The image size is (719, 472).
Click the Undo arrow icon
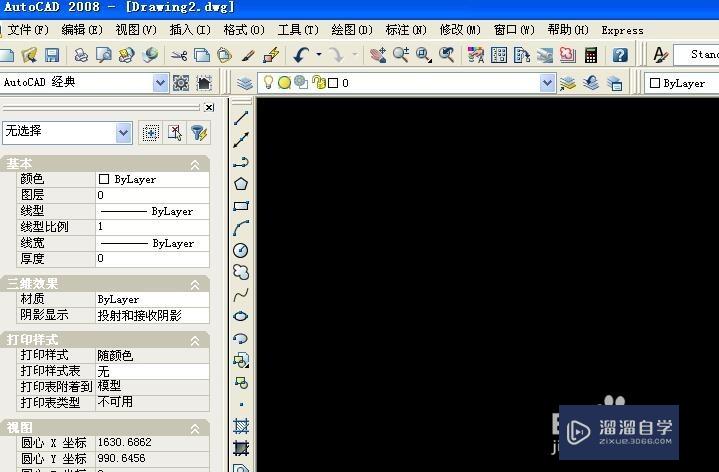coord(301,55)
